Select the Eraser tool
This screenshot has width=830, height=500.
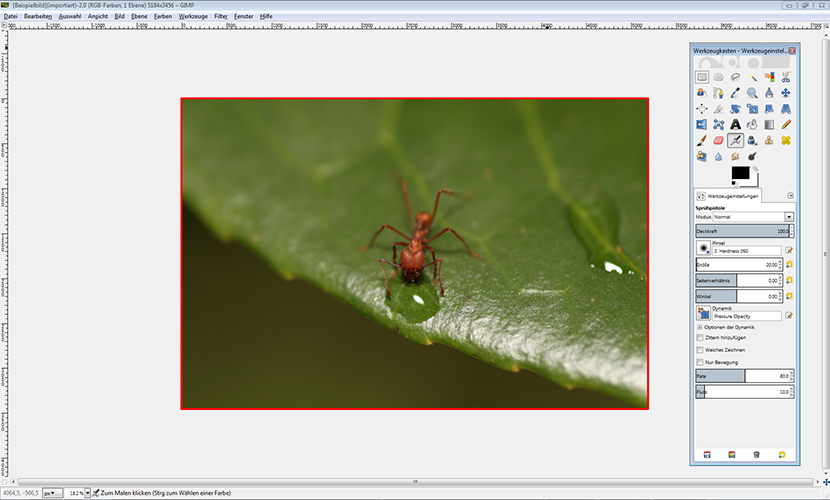click(x=718, y=140)
